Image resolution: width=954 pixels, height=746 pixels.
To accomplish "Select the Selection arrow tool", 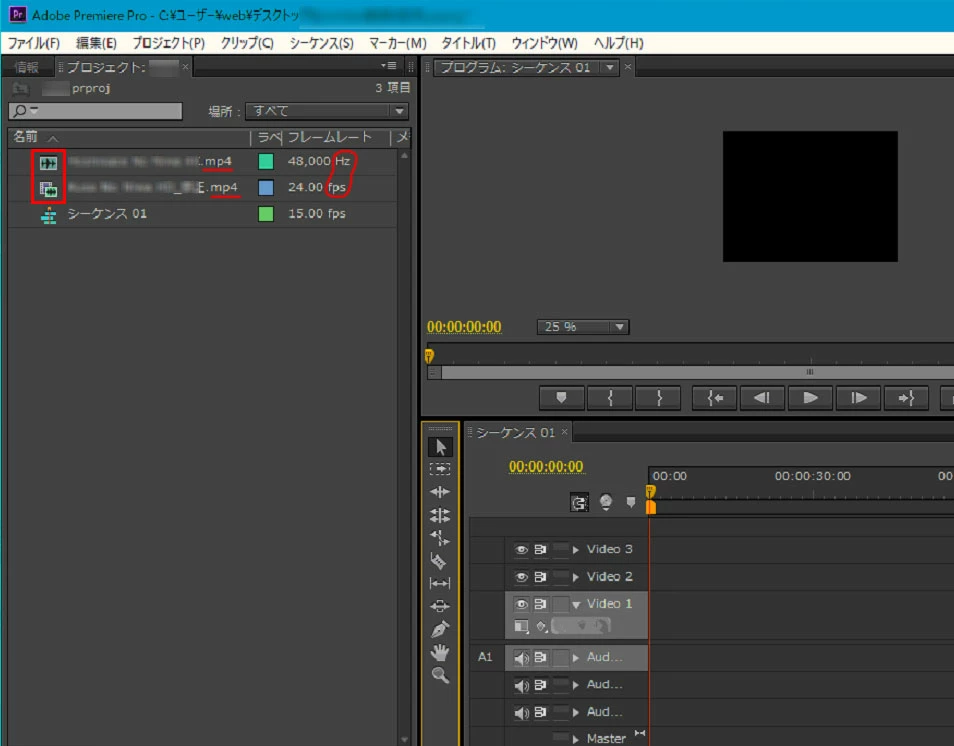I will 440,447.
